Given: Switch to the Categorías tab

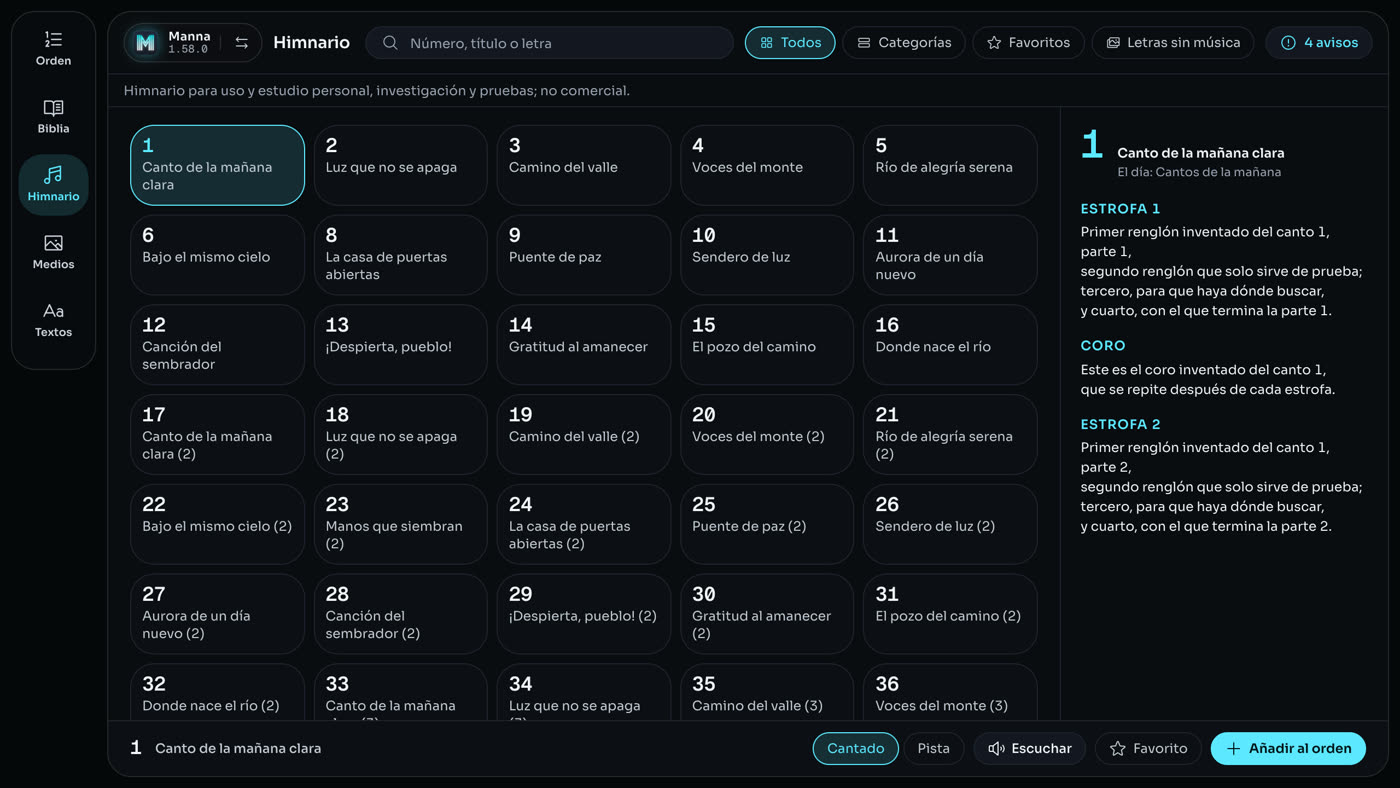Looking at the screenshot, I should (x=904, y=43).
